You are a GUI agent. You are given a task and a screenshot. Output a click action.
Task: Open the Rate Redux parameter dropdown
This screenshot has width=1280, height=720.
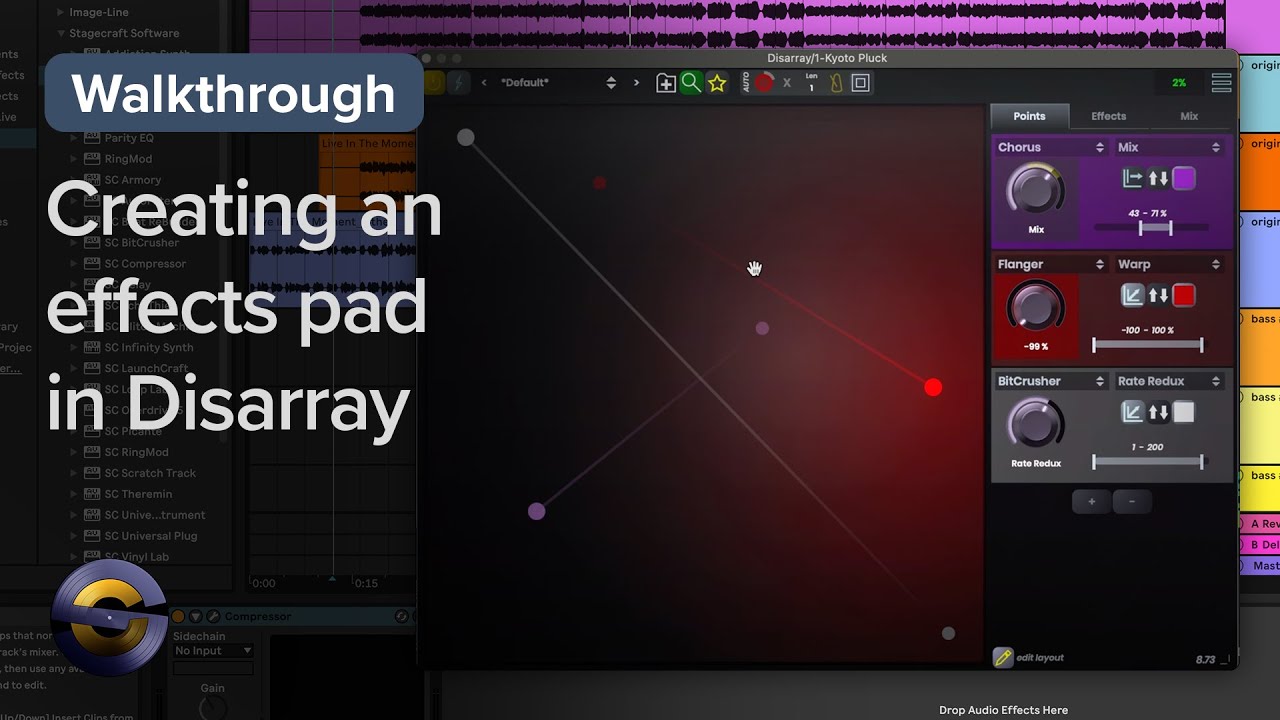(1170, 381)
